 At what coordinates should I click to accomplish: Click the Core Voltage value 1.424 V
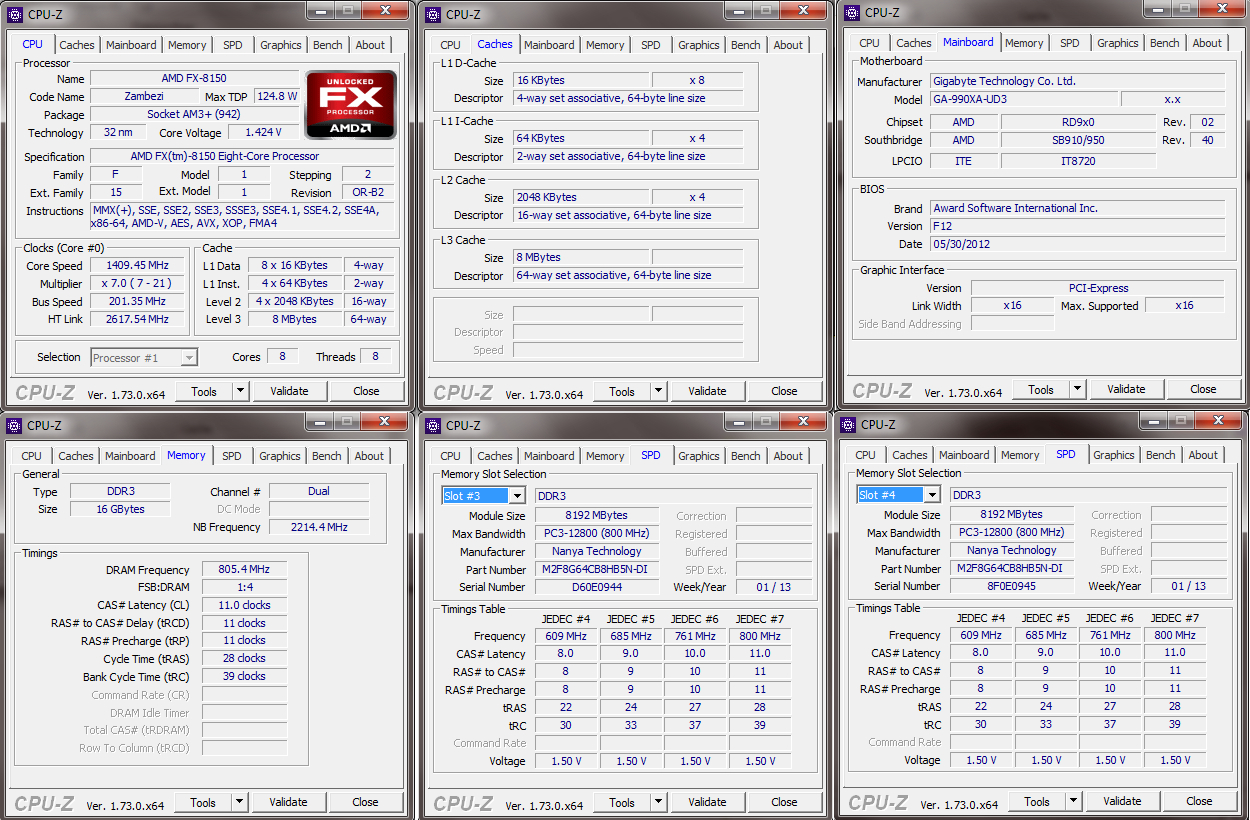click(x=263, y=132)
